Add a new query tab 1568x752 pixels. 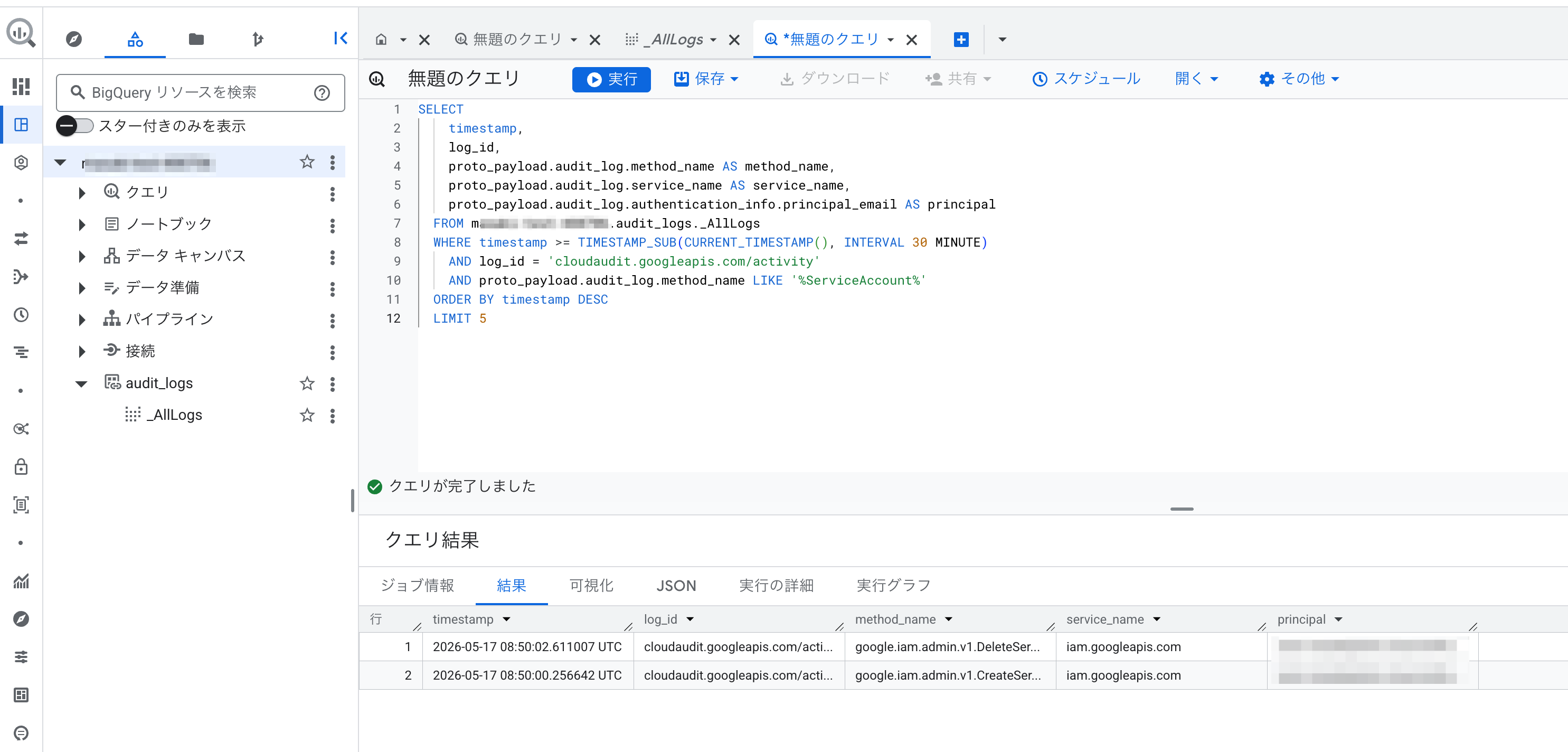(x=960, y=40)
